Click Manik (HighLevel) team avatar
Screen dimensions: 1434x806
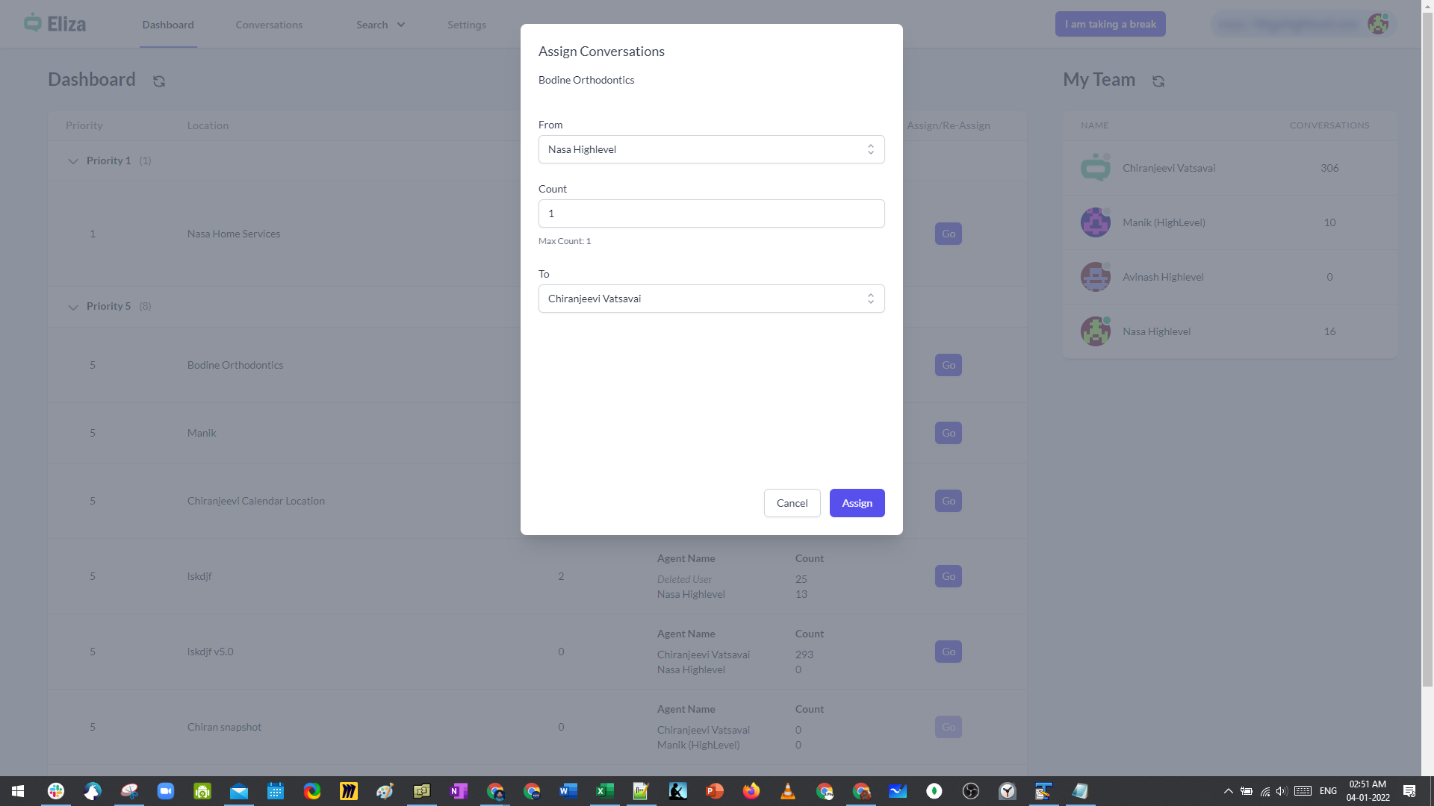click(1095, 222)
